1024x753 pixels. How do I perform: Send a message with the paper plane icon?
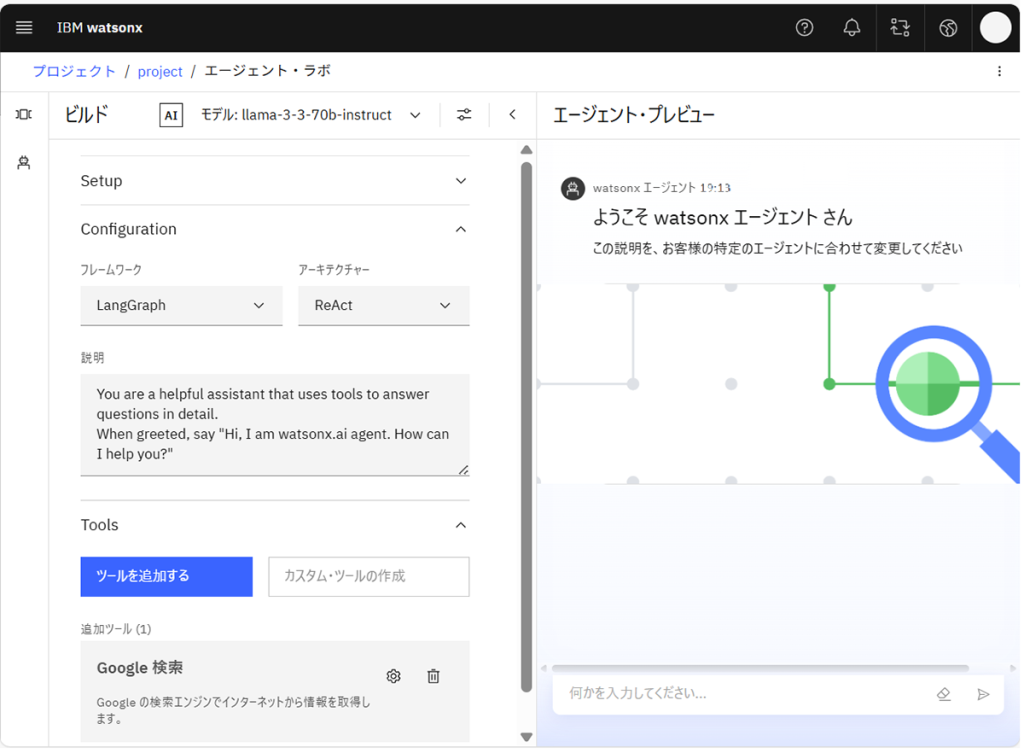click(x=981, y=693)
